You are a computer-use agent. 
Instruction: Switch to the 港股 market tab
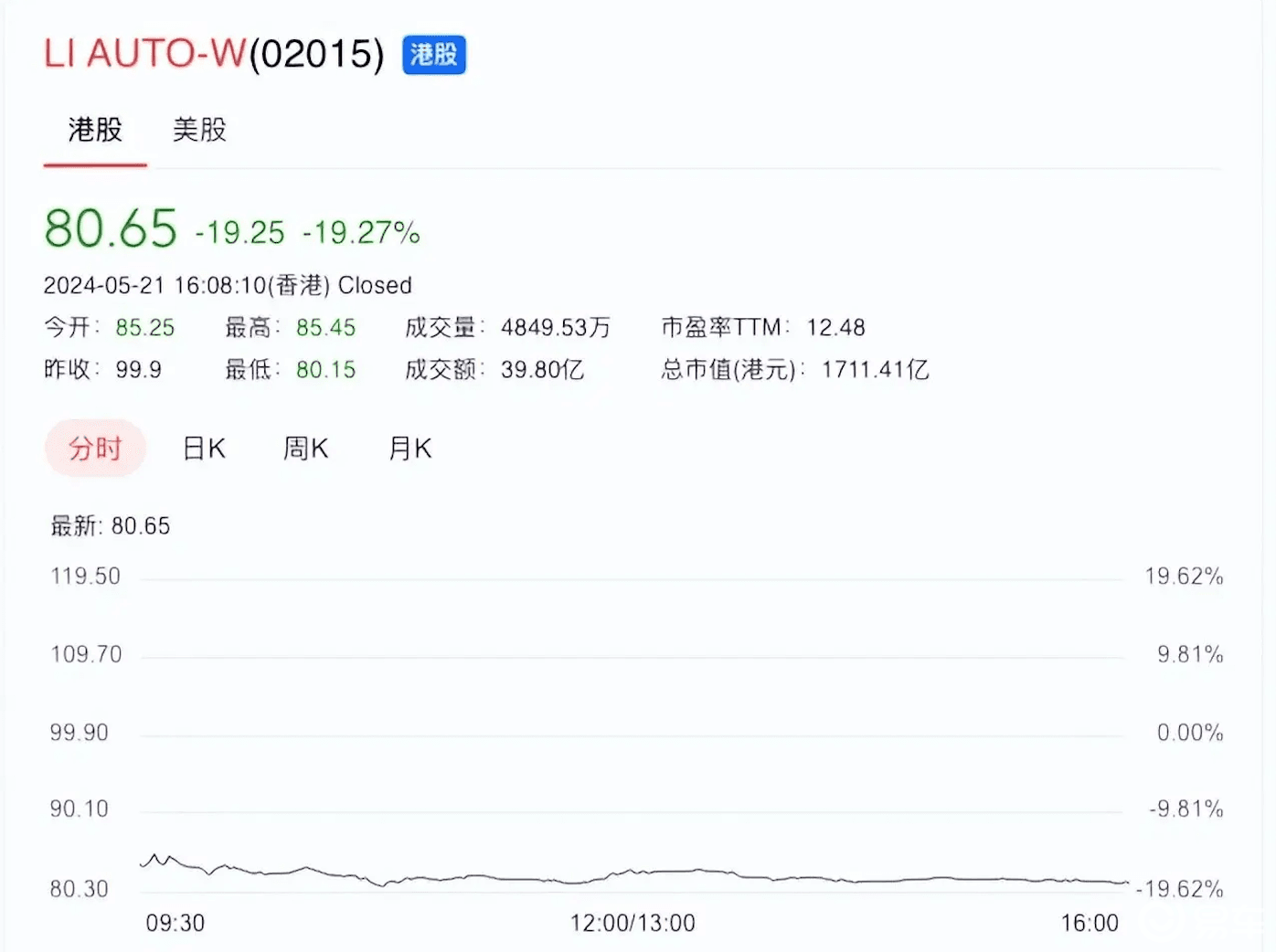pyautogui.click(x=95, y=130)
